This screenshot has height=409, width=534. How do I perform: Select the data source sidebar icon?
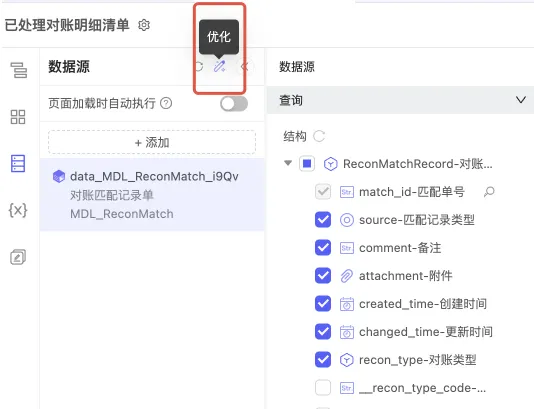18,163
